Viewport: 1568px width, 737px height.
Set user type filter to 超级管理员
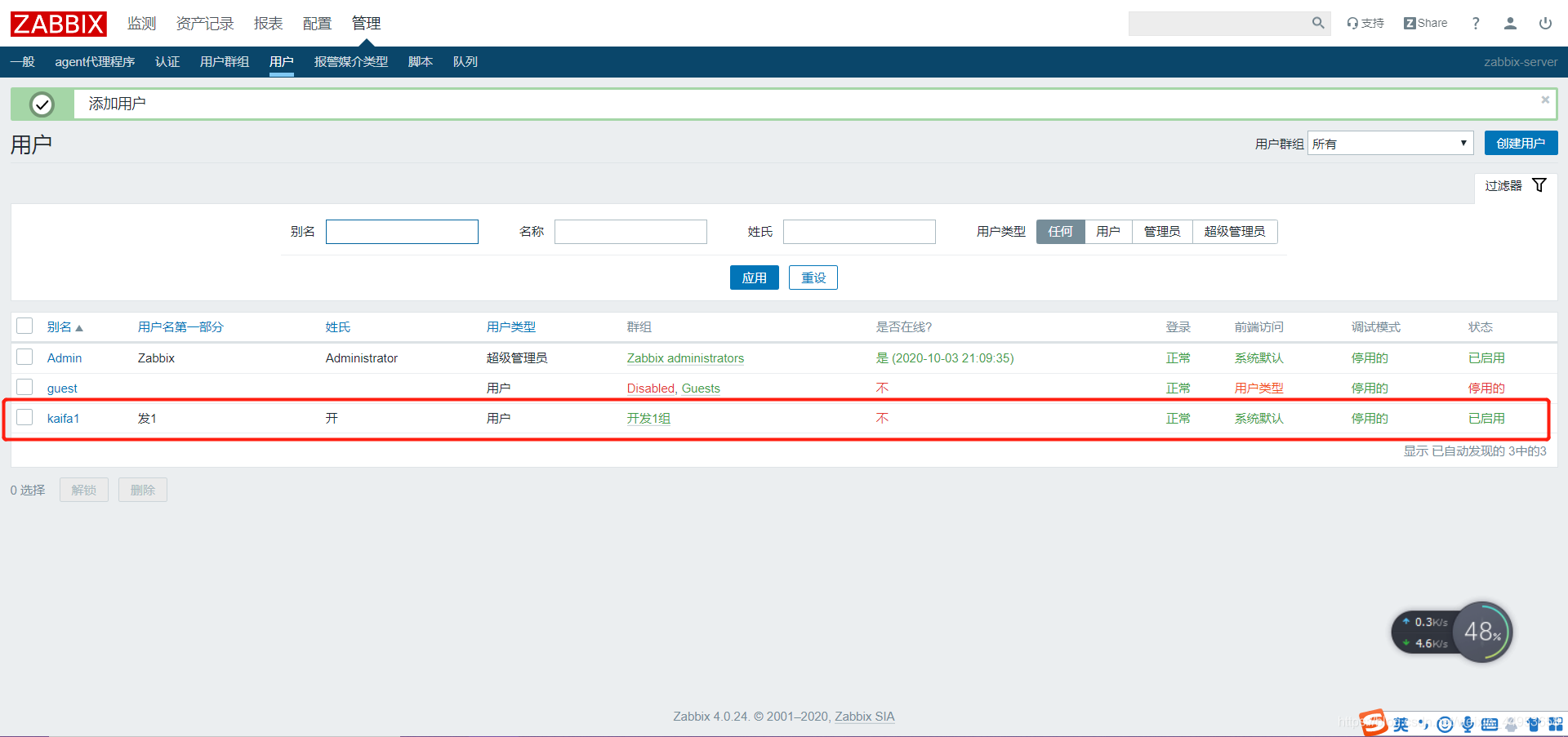(1235, 232)
